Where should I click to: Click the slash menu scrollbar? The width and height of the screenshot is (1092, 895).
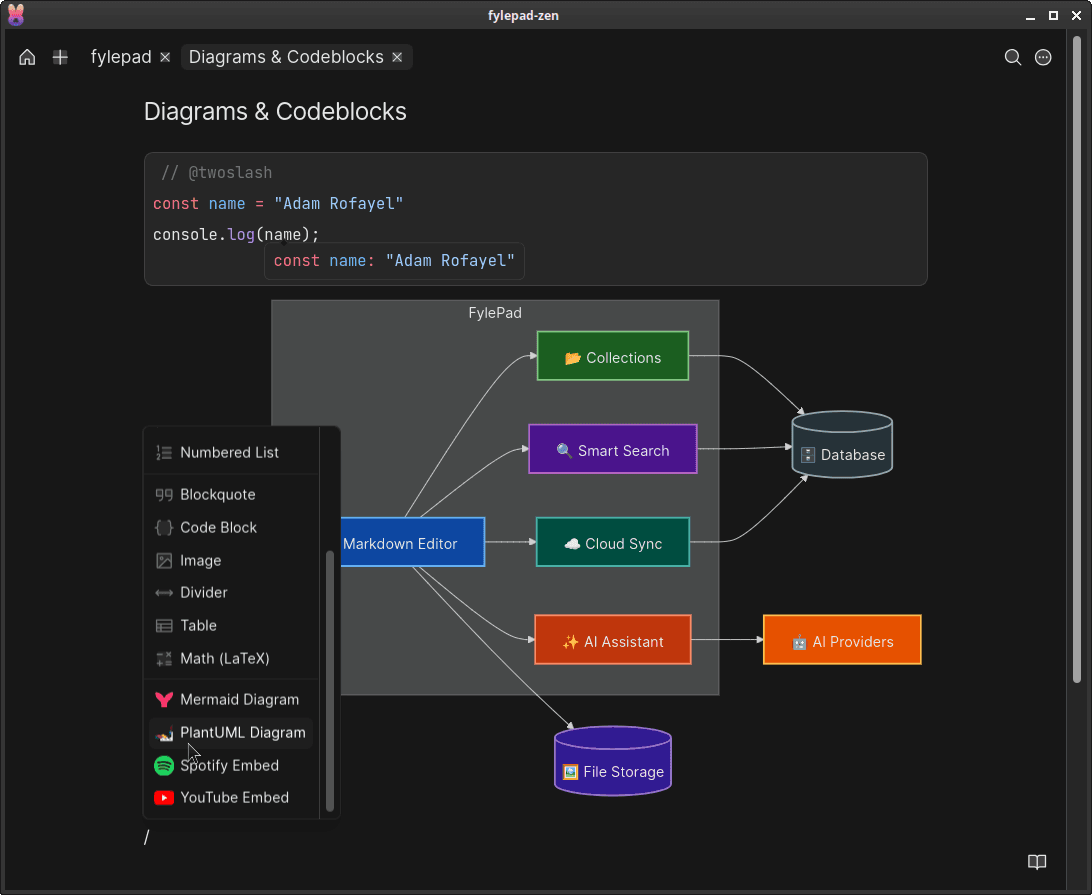click(330, 681)
